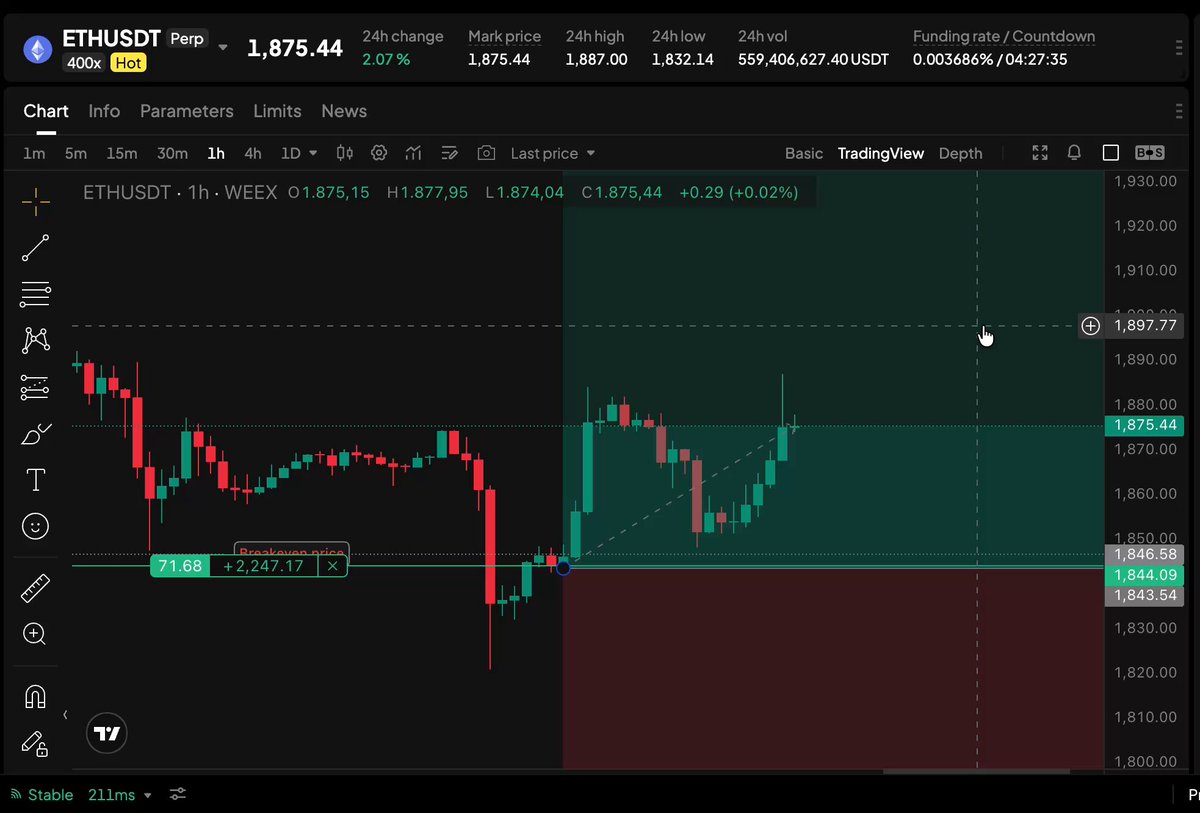Select the 15m timeframe
Viewport: 1200px width, 813px height.
[122, 153]
